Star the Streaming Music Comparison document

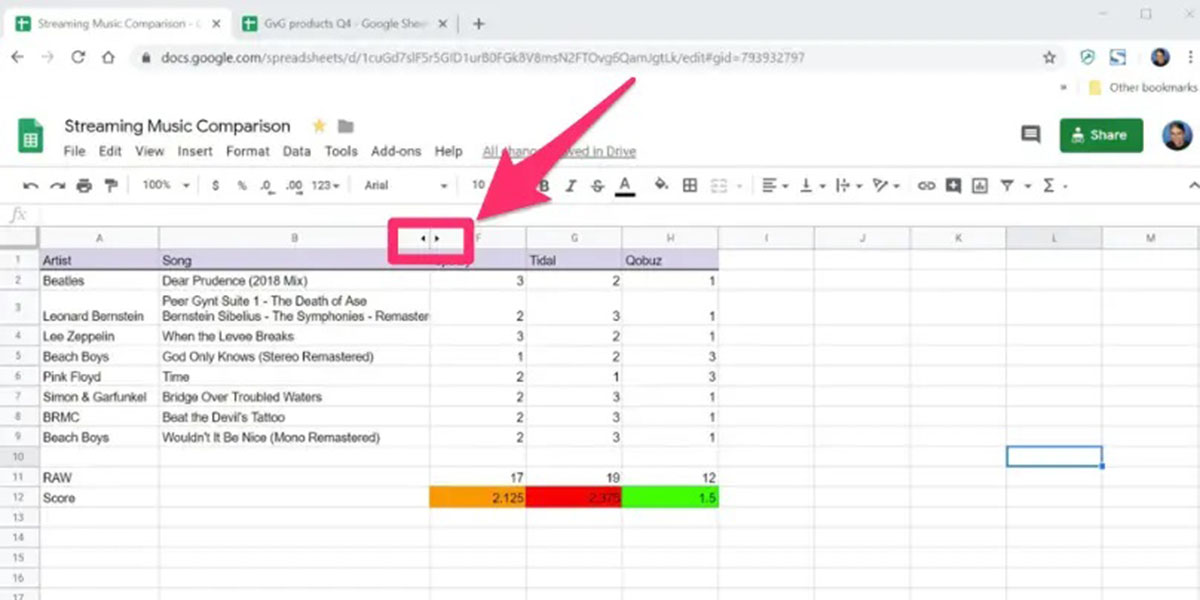click(319, 126)
